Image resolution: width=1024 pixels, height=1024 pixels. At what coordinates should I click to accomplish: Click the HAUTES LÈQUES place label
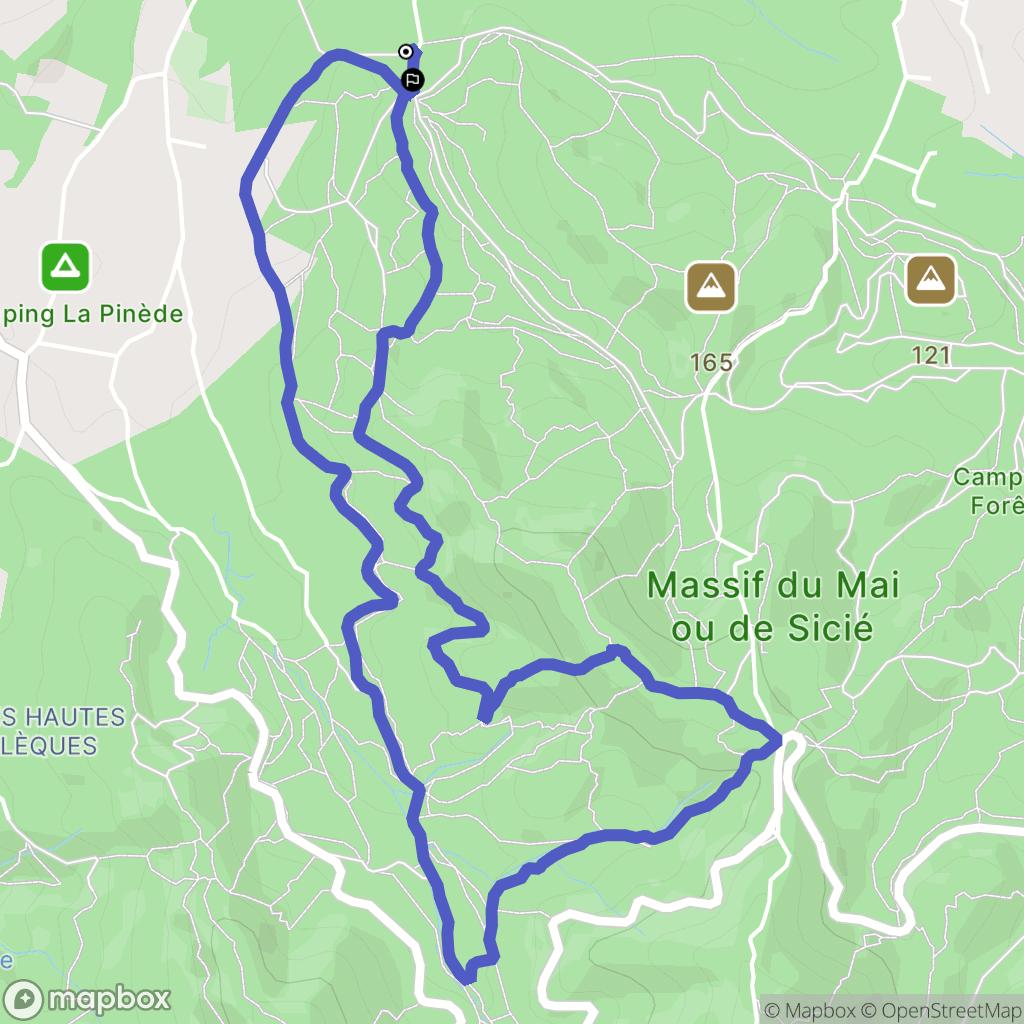coord(63,731)
